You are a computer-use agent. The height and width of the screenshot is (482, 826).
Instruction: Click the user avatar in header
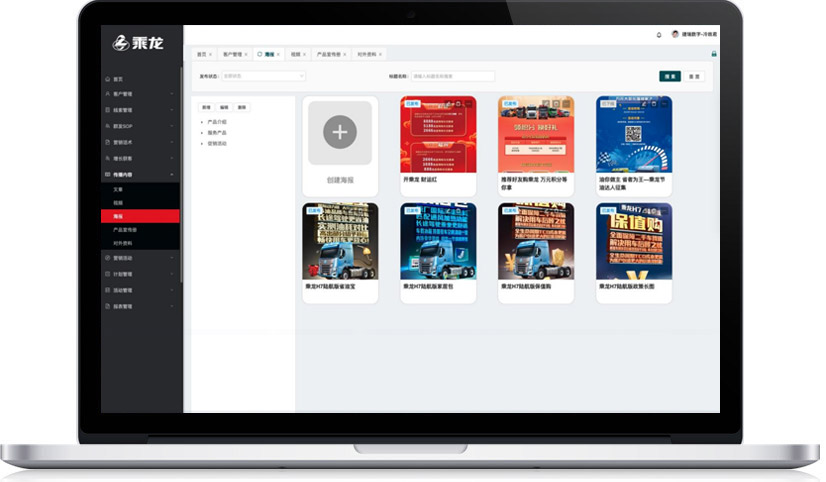click(x=675, y=35)
